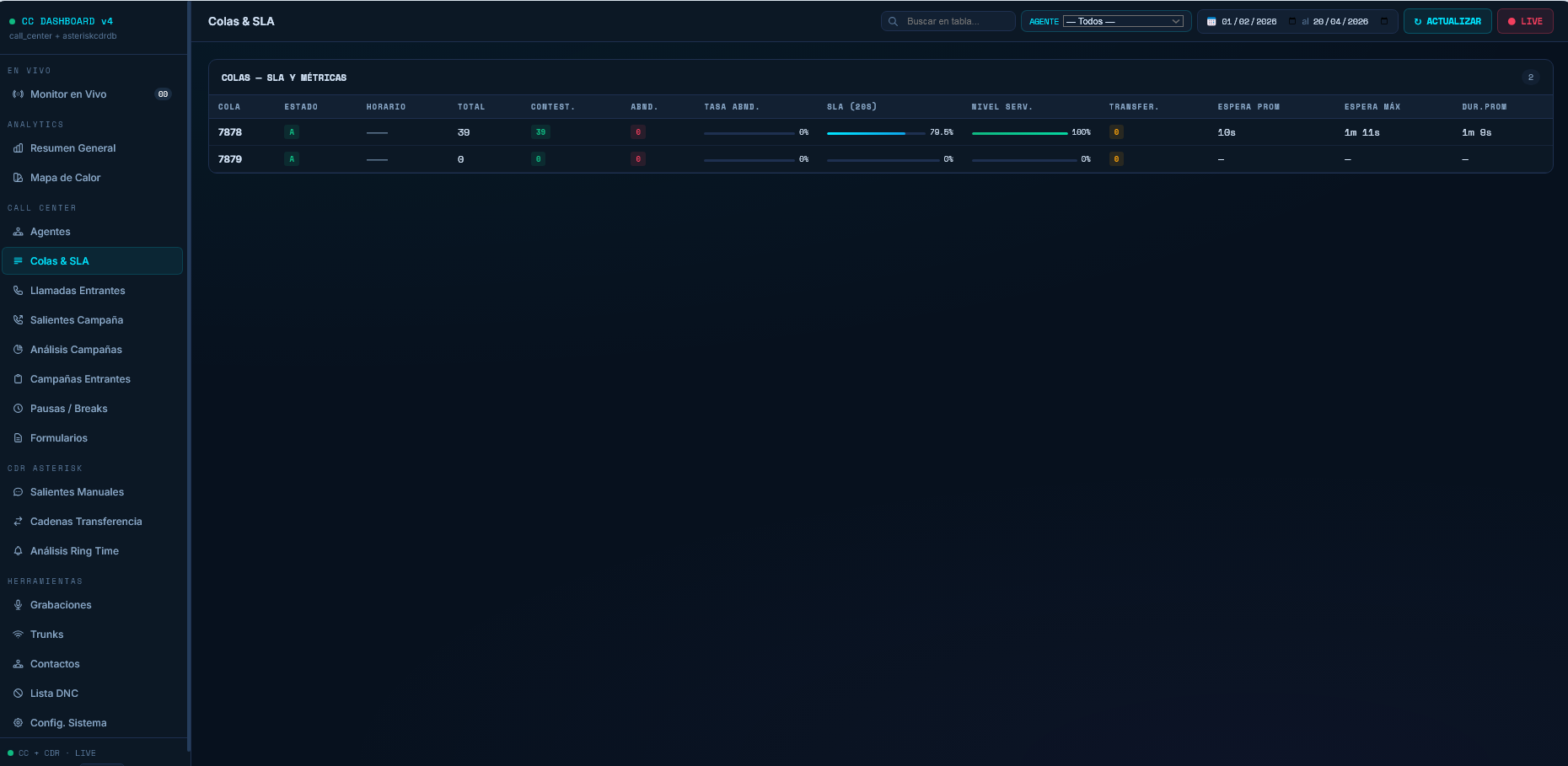This screenshot has height=766, width=1568.
Task: Open the end date calendar picker
Action: click(1384, 21)
